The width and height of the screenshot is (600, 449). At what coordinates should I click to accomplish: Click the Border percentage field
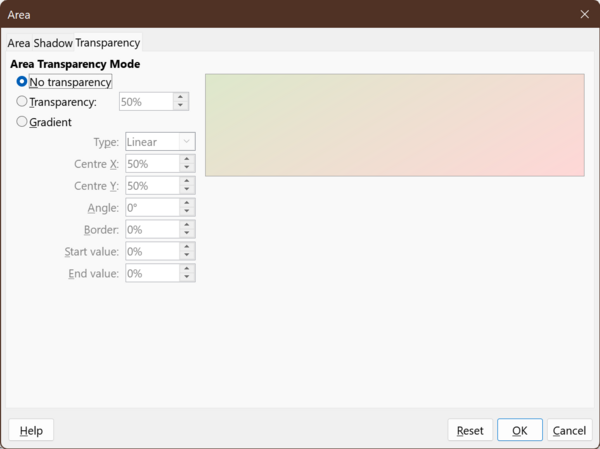click(151, 230)
